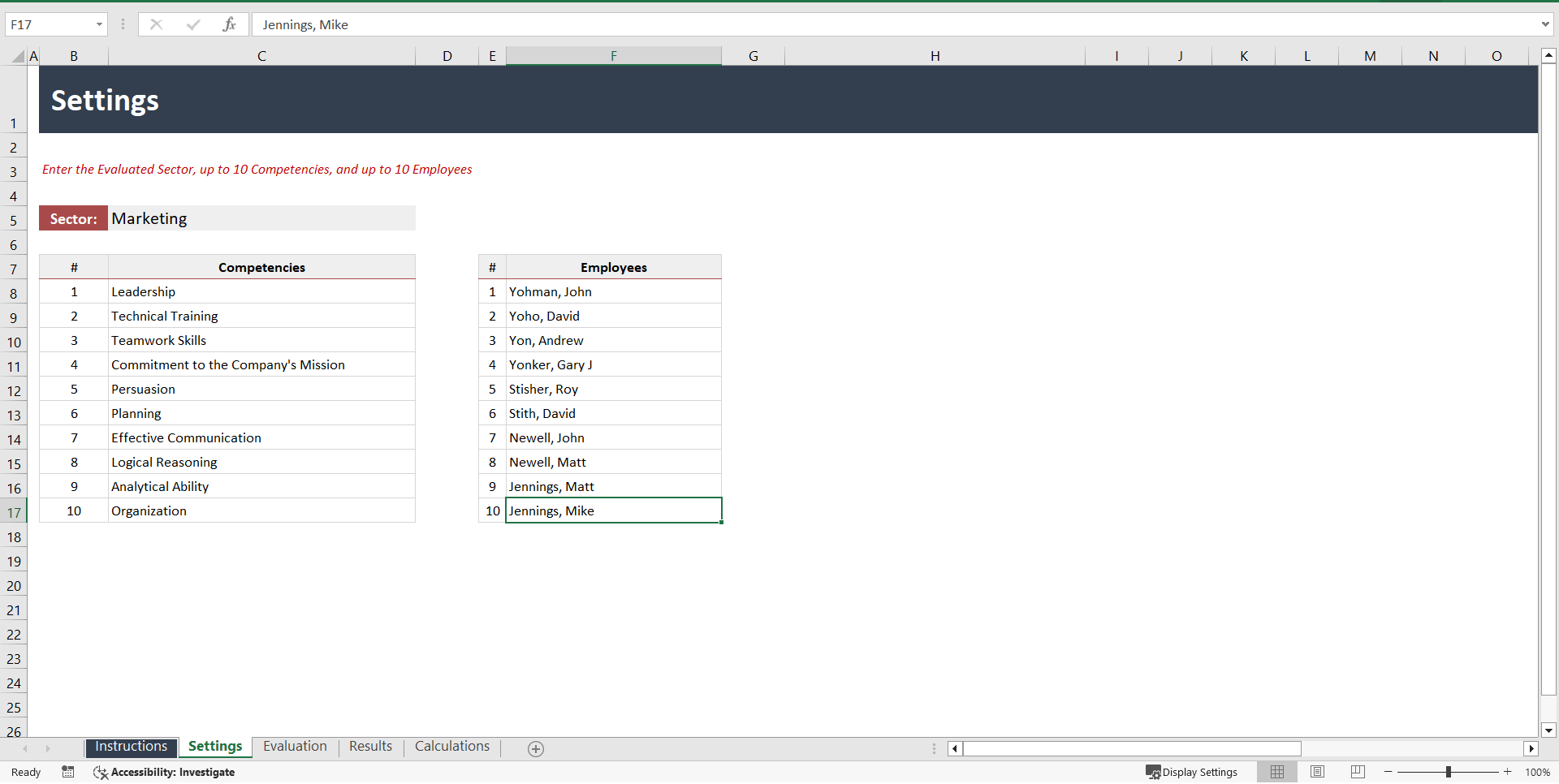Click the next sheet navigation arrow
The width and height of the screenshot is (1559, 784).
tap(48, 748)
